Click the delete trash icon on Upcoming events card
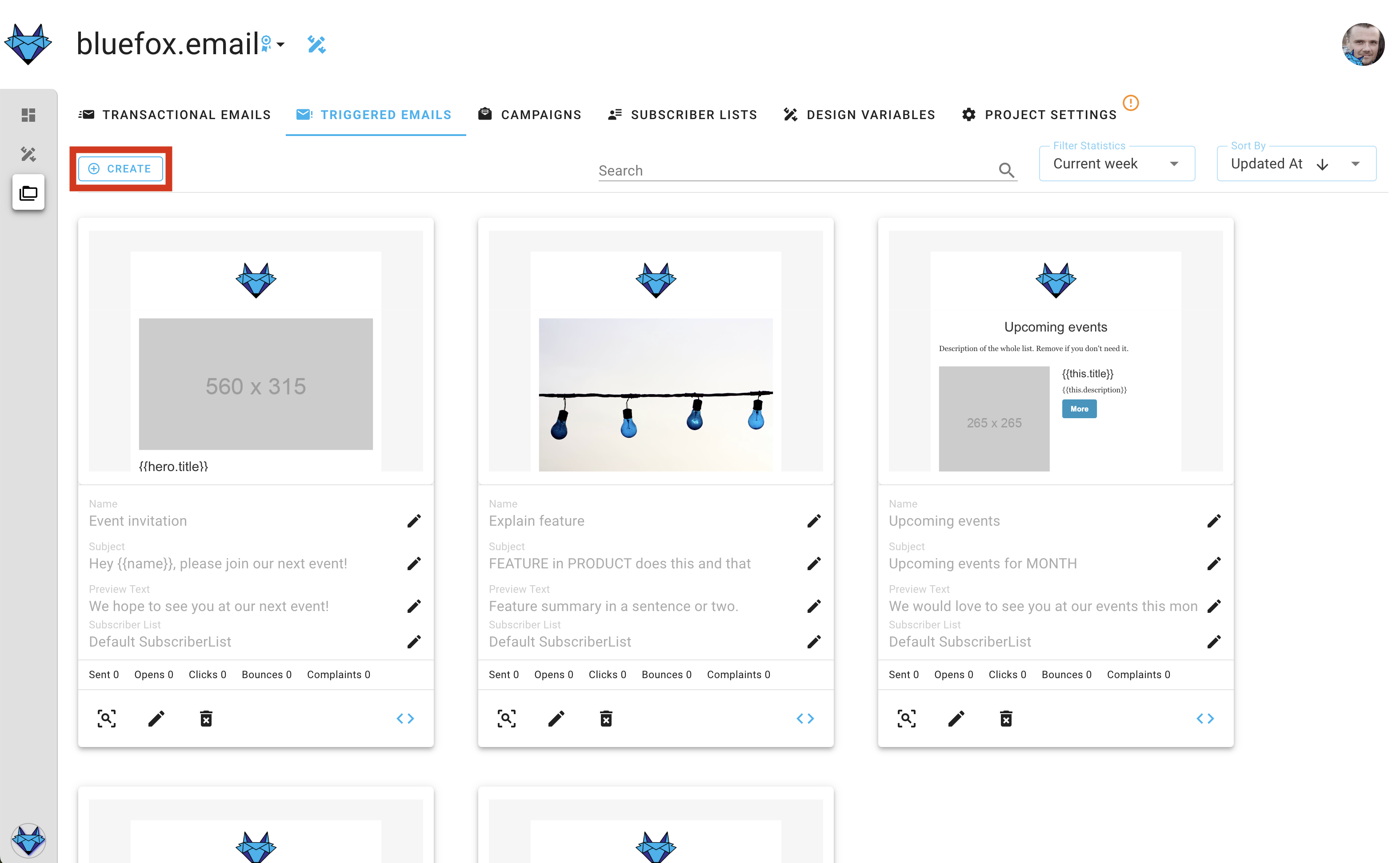Screen dimensions: 1400x863 [1006, 718]
